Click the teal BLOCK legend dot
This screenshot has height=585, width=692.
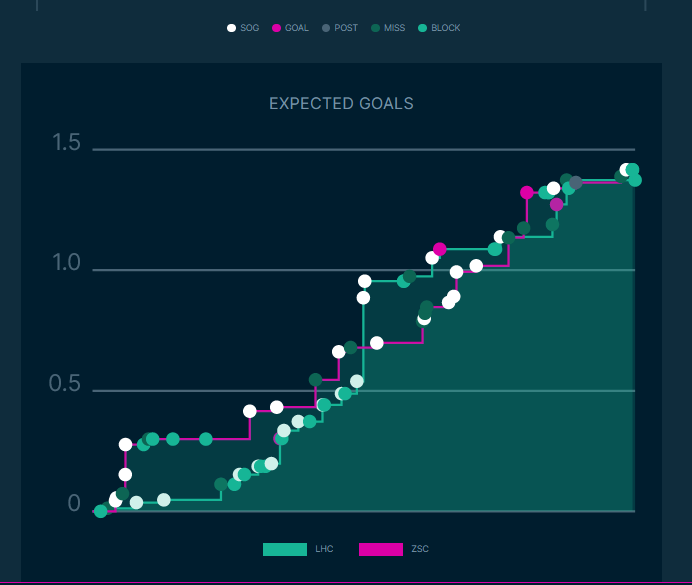[422, 28]
